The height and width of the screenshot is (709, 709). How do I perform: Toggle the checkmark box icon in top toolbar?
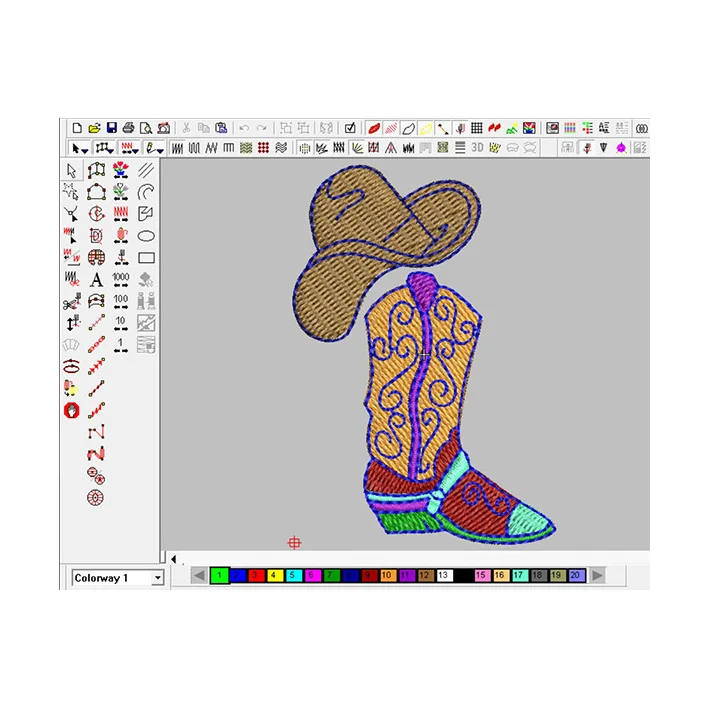point(350,128)
